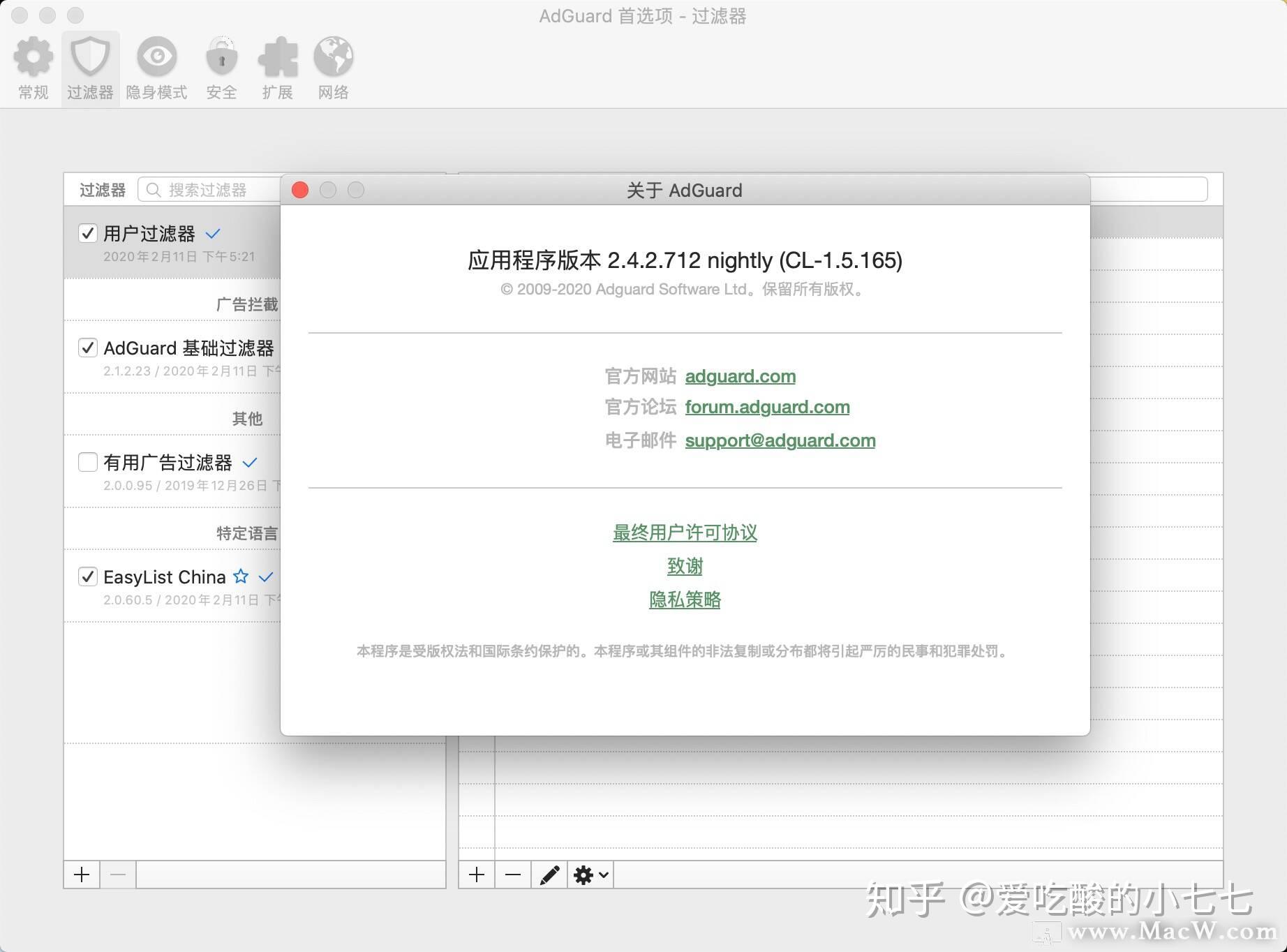
Task: Open the 最终用户许可协议 license agreement
Action: [x=685, y=533]
